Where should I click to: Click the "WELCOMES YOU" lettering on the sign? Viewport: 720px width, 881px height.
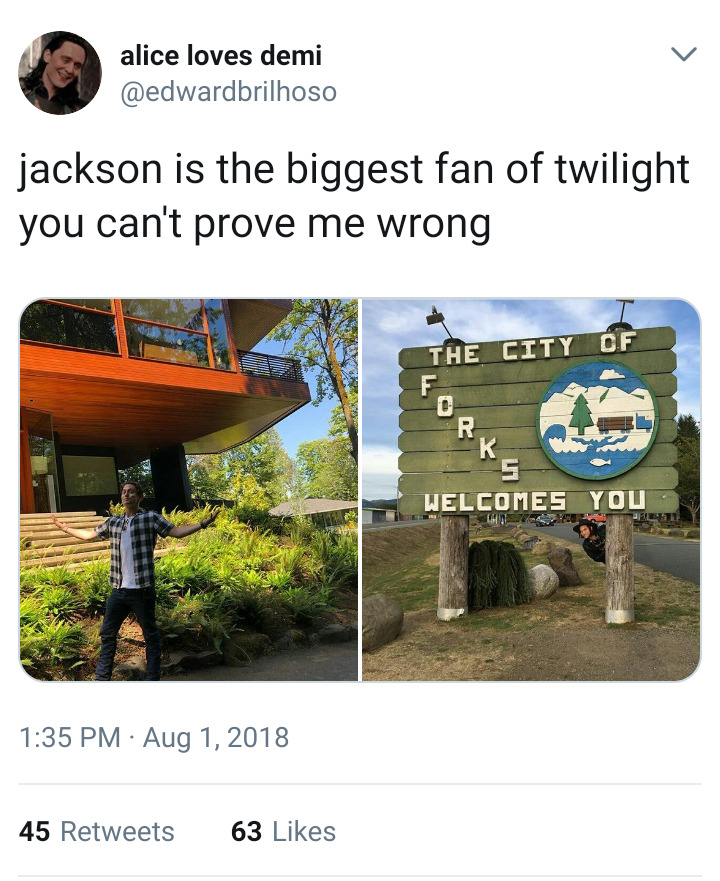[535, 501]
